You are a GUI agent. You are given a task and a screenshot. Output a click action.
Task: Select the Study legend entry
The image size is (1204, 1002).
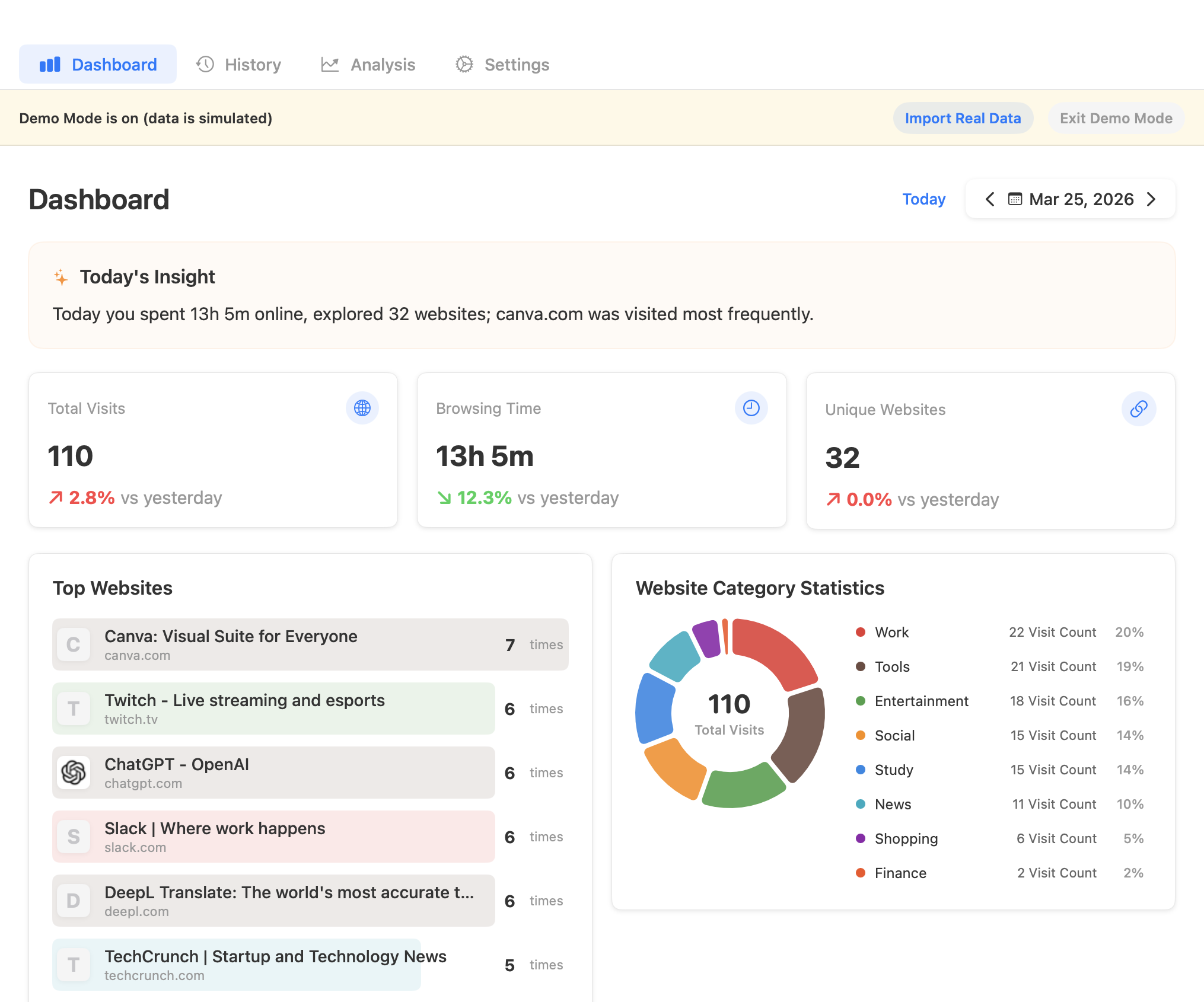tap(999, 770)
